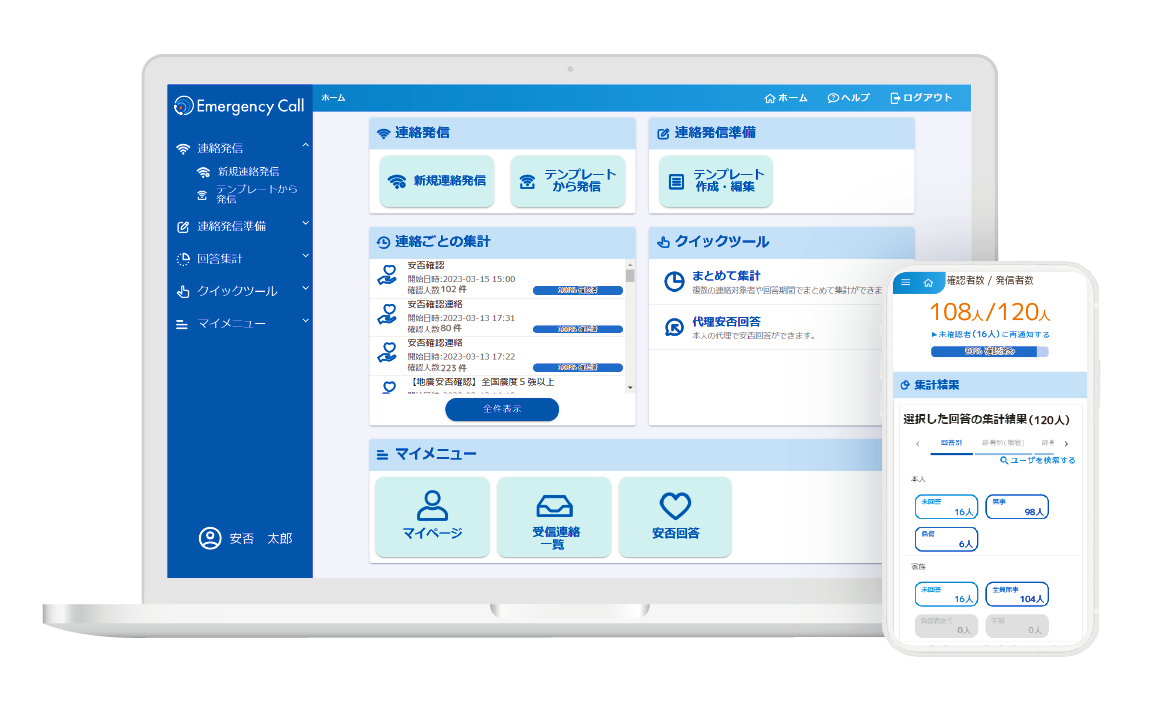Tap the hamburger menu icon on phone
The image size is (1174, 720).
coord(906,283)
